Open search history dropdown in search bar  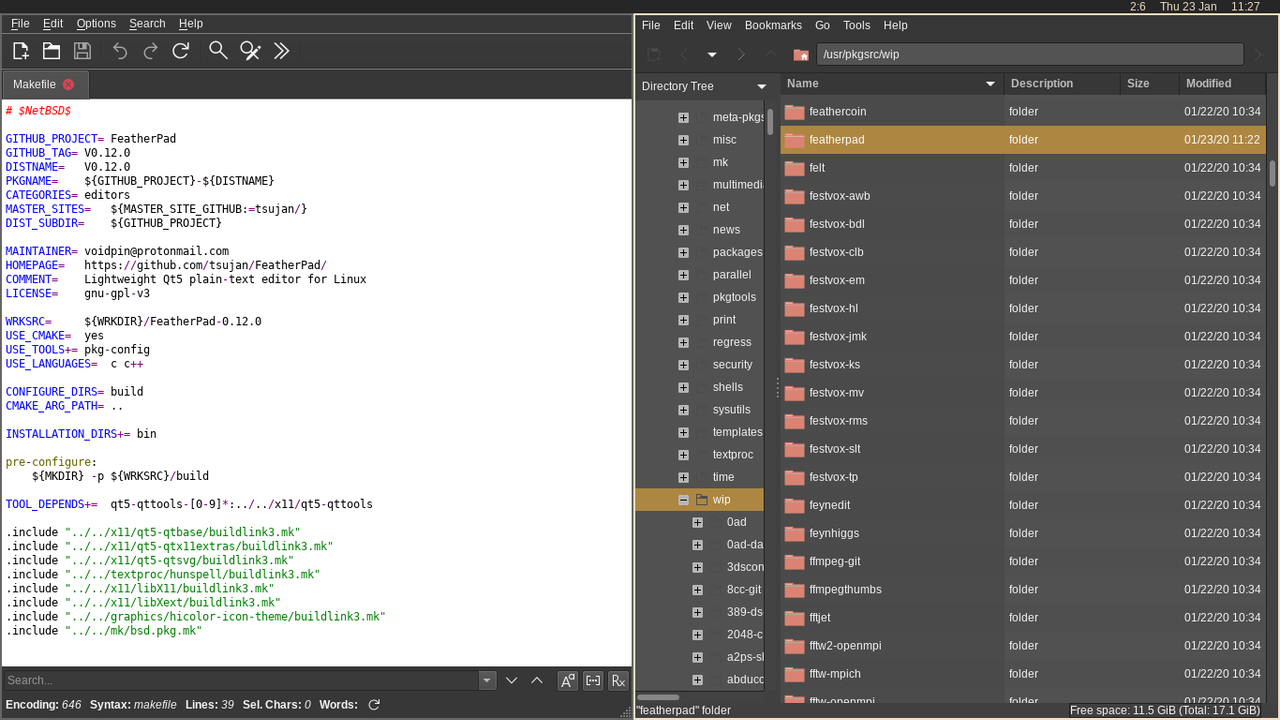[x=487, y=680]
